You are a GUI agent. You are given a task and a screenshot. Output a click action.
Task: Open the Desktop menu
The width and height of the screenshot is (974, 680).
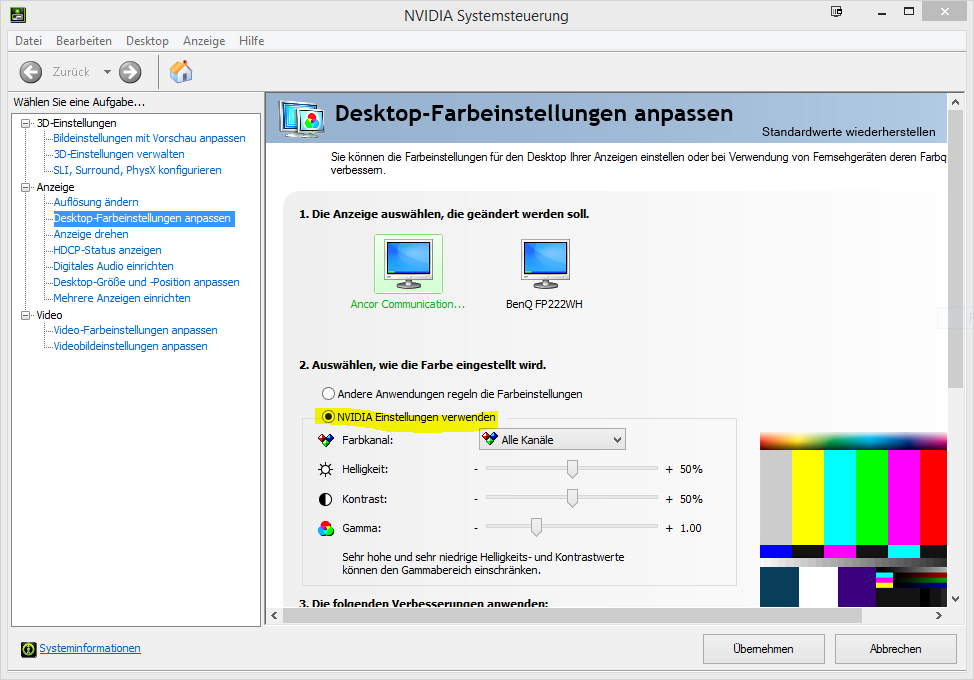[147, 41]
